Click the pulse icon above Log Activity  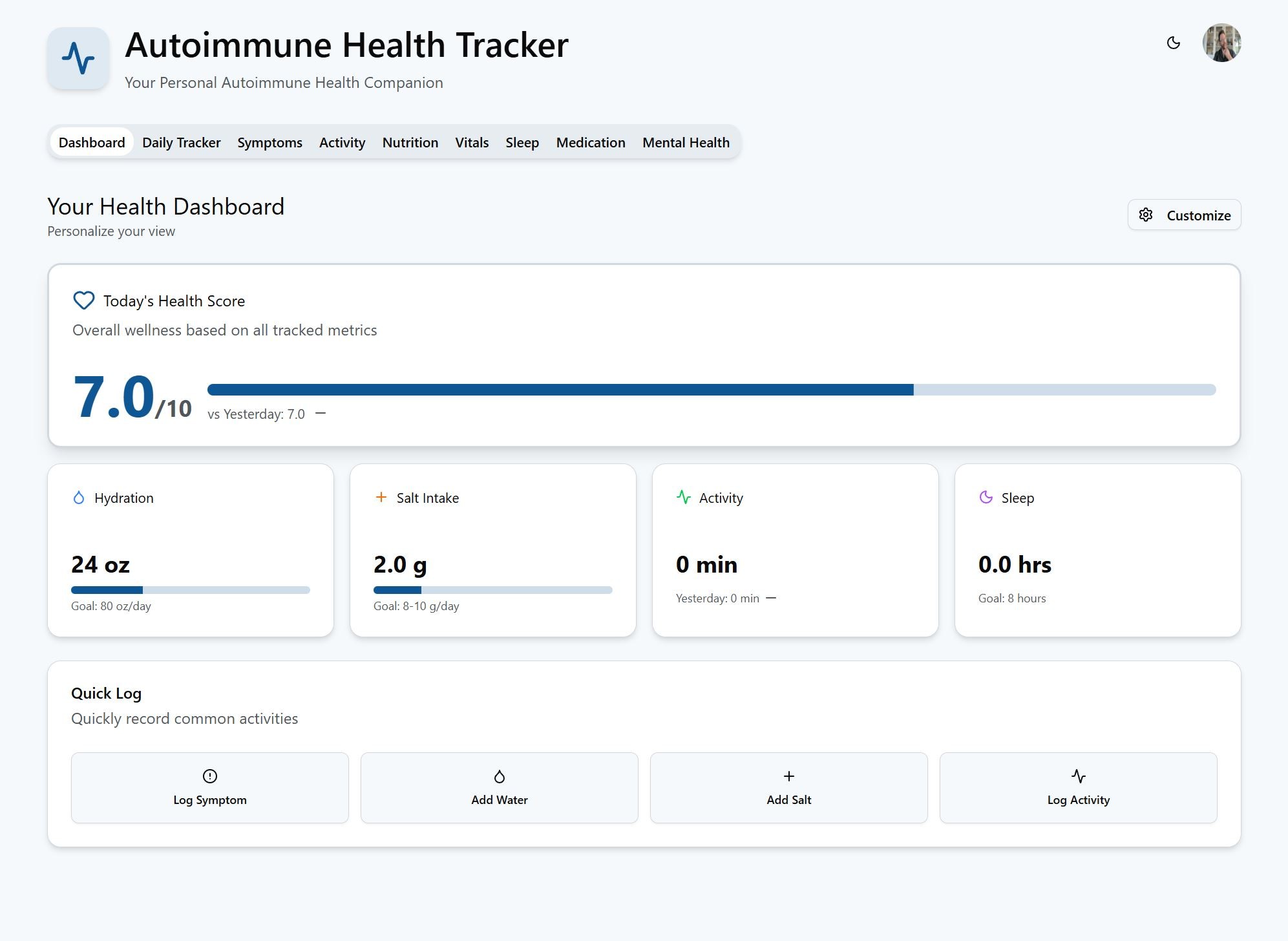point(1078,776)
